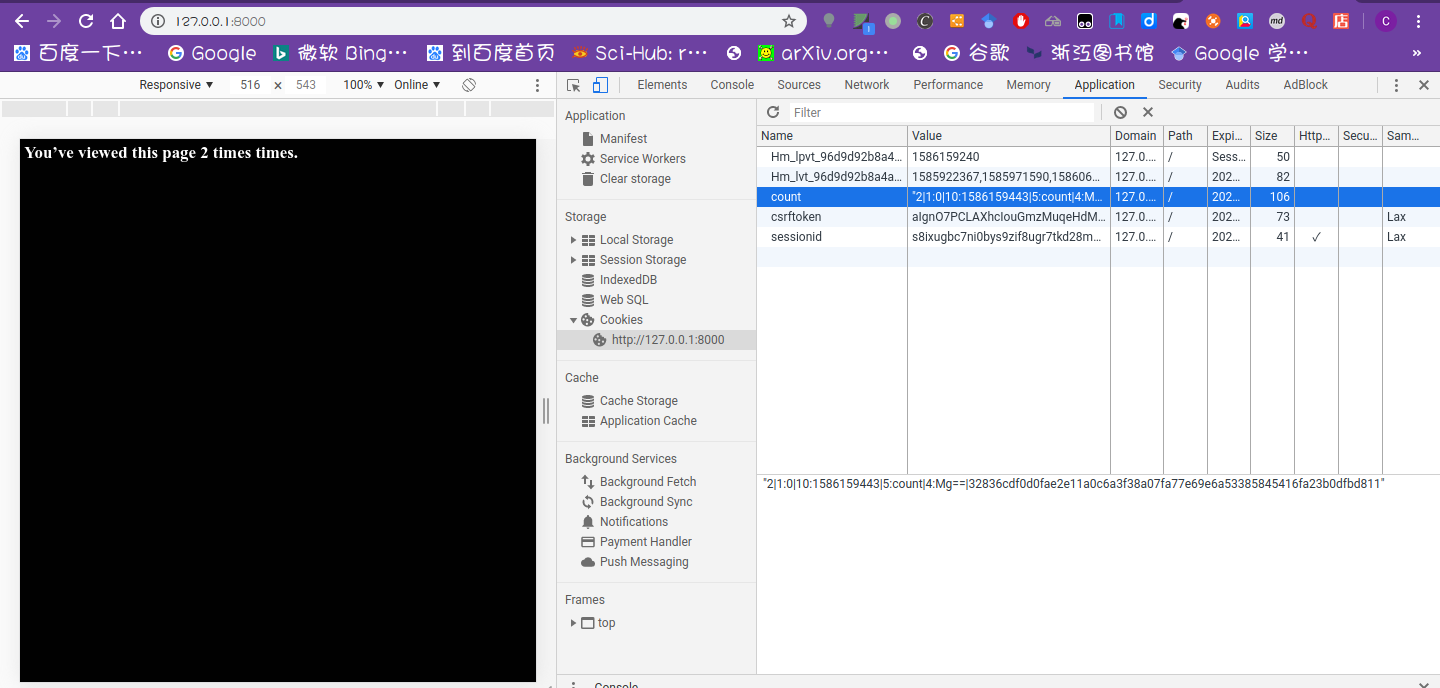Bookmark the page using the star icon

coord(789,20)
